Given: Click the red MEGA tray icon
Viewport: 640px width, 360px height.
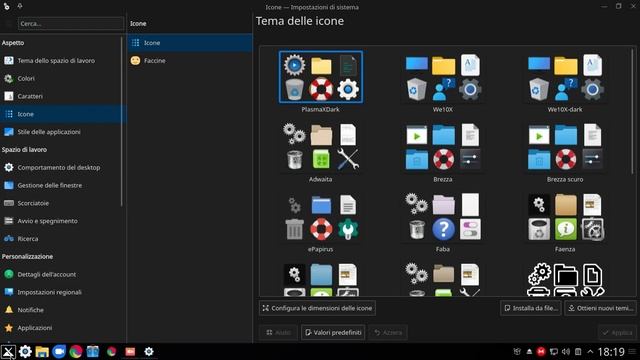Looking at the screenshot, I should click(x=541, y=351).
